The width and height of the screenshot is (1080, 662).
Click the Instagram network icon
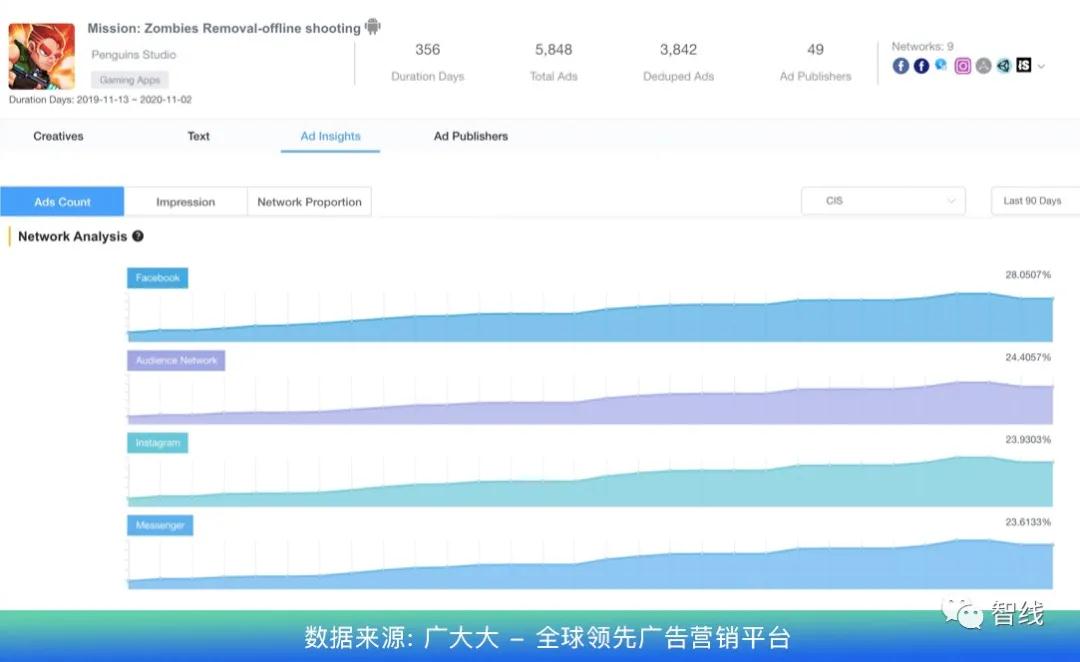[963, 66]
